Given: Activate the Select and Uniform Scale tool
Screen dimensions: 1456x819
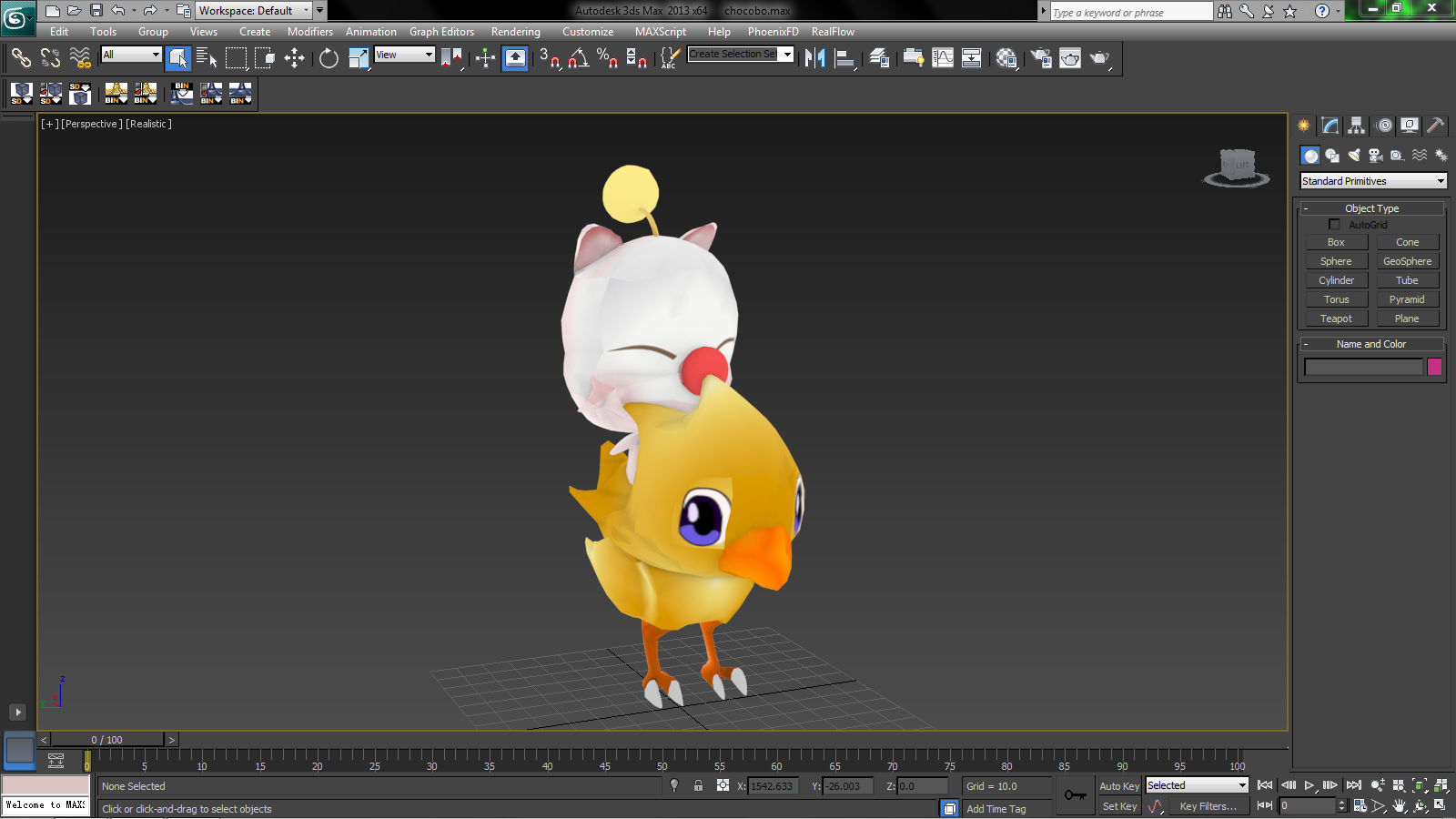Looking at the screenshot, I should click(359, 58).
